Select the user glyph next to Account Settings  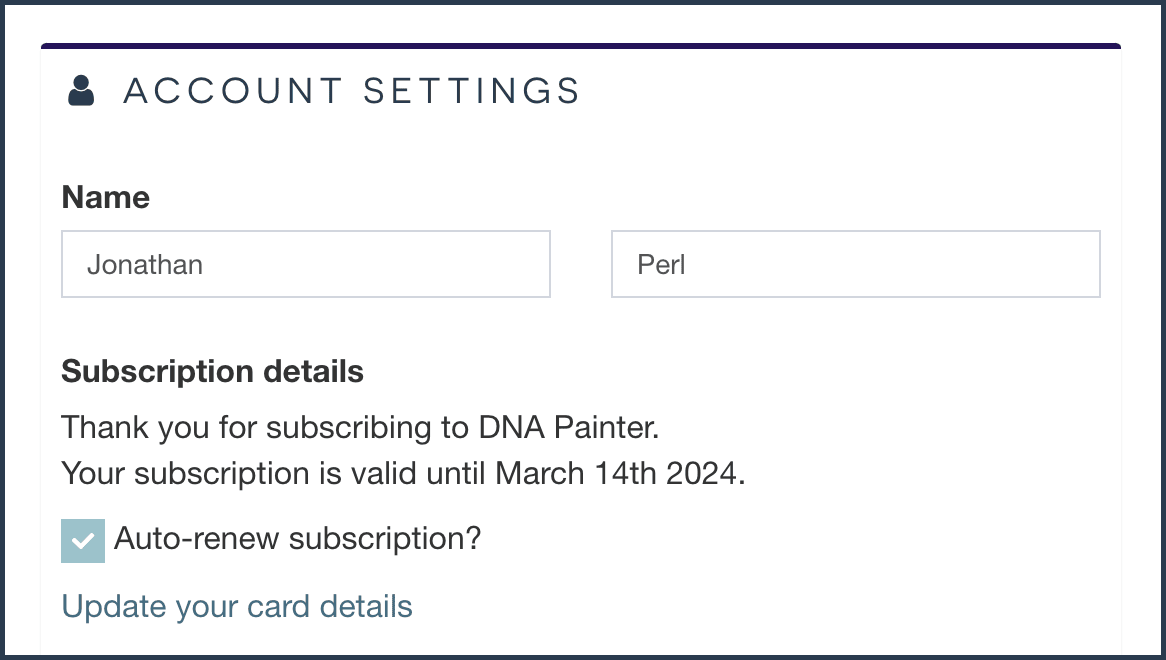(x=80, y=89)
